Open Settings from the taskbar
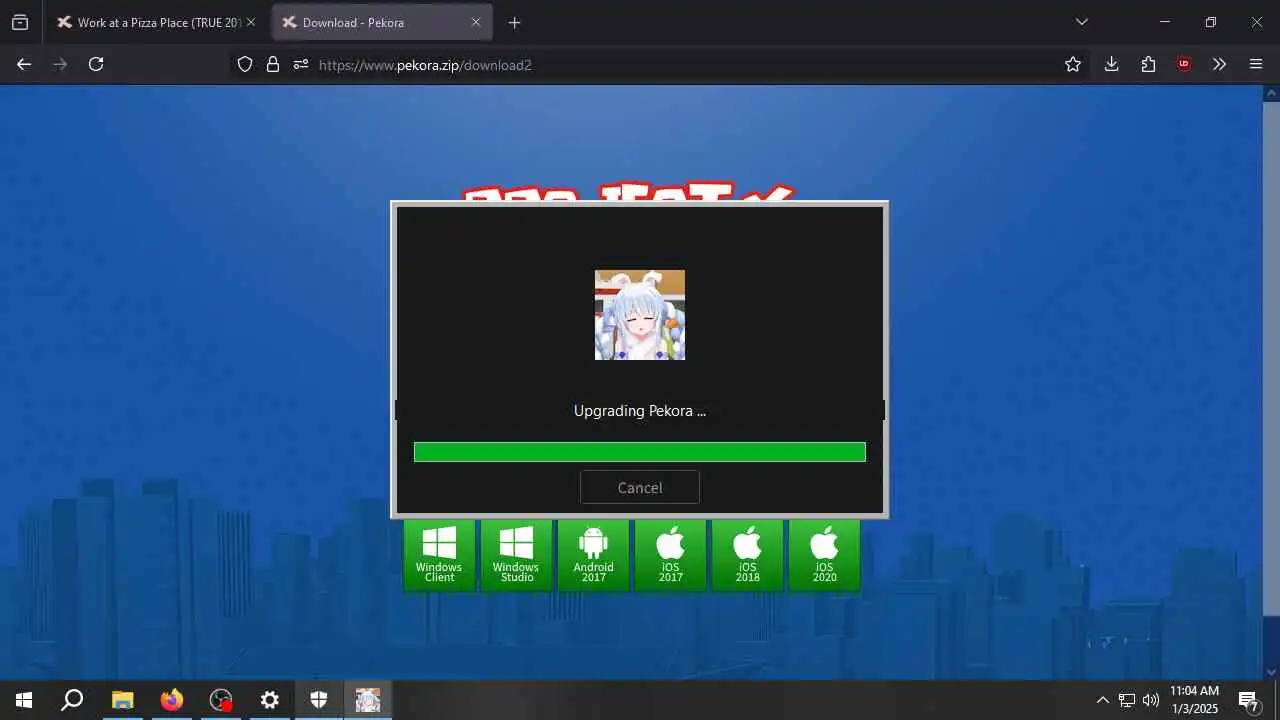 (270, 700)
